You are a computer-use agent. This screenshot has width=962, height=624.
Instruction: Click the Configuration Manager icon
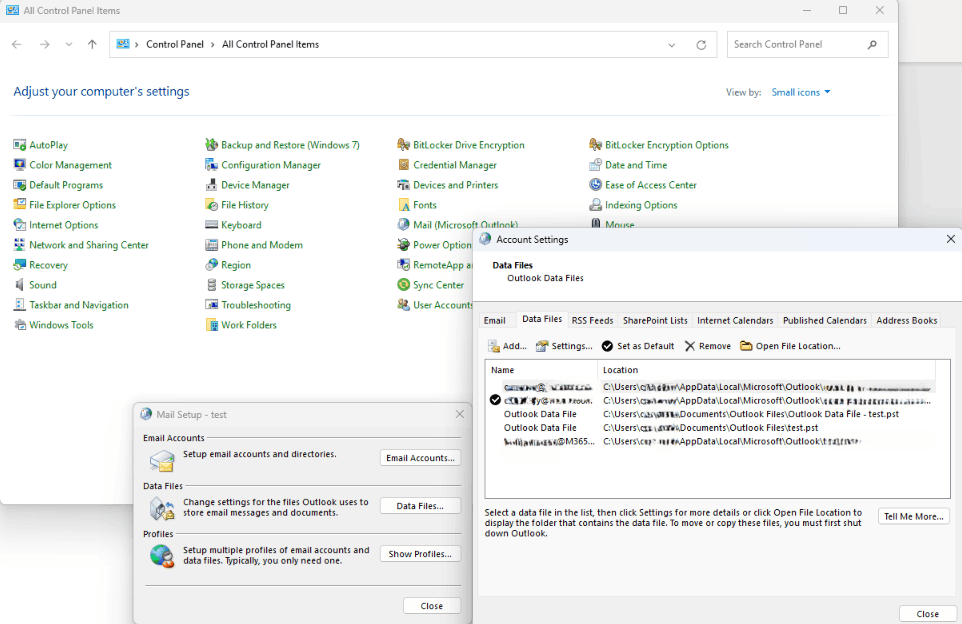click(x=212, y=165)
